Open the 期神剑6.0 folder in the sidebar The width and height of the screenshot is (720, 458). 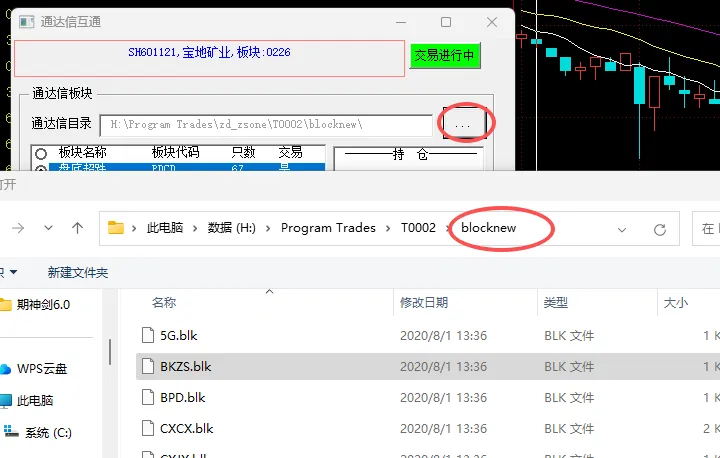43,305
